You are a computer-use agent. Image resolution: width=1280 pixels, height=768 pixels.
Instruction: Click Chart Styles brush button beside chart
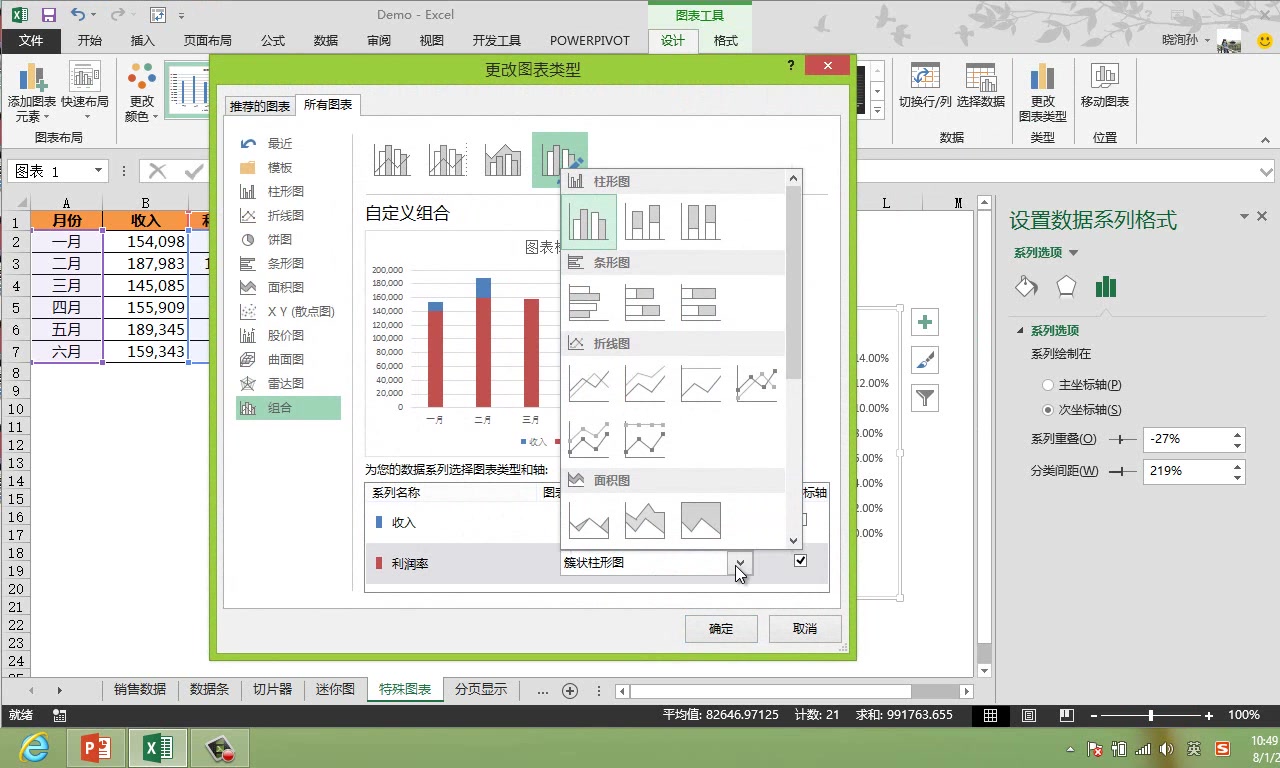coord(925,360)
